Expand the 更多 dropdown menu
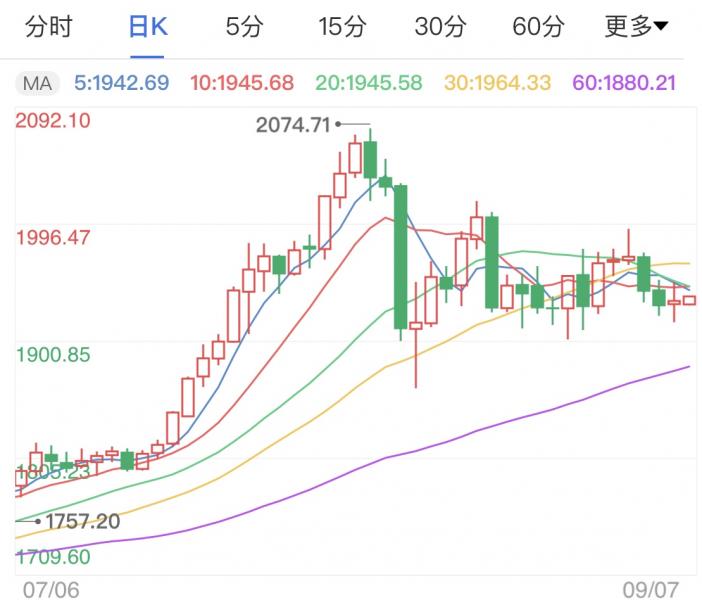Image resolution: width=702 pixels, height=600 pixels. coord(637,27)
